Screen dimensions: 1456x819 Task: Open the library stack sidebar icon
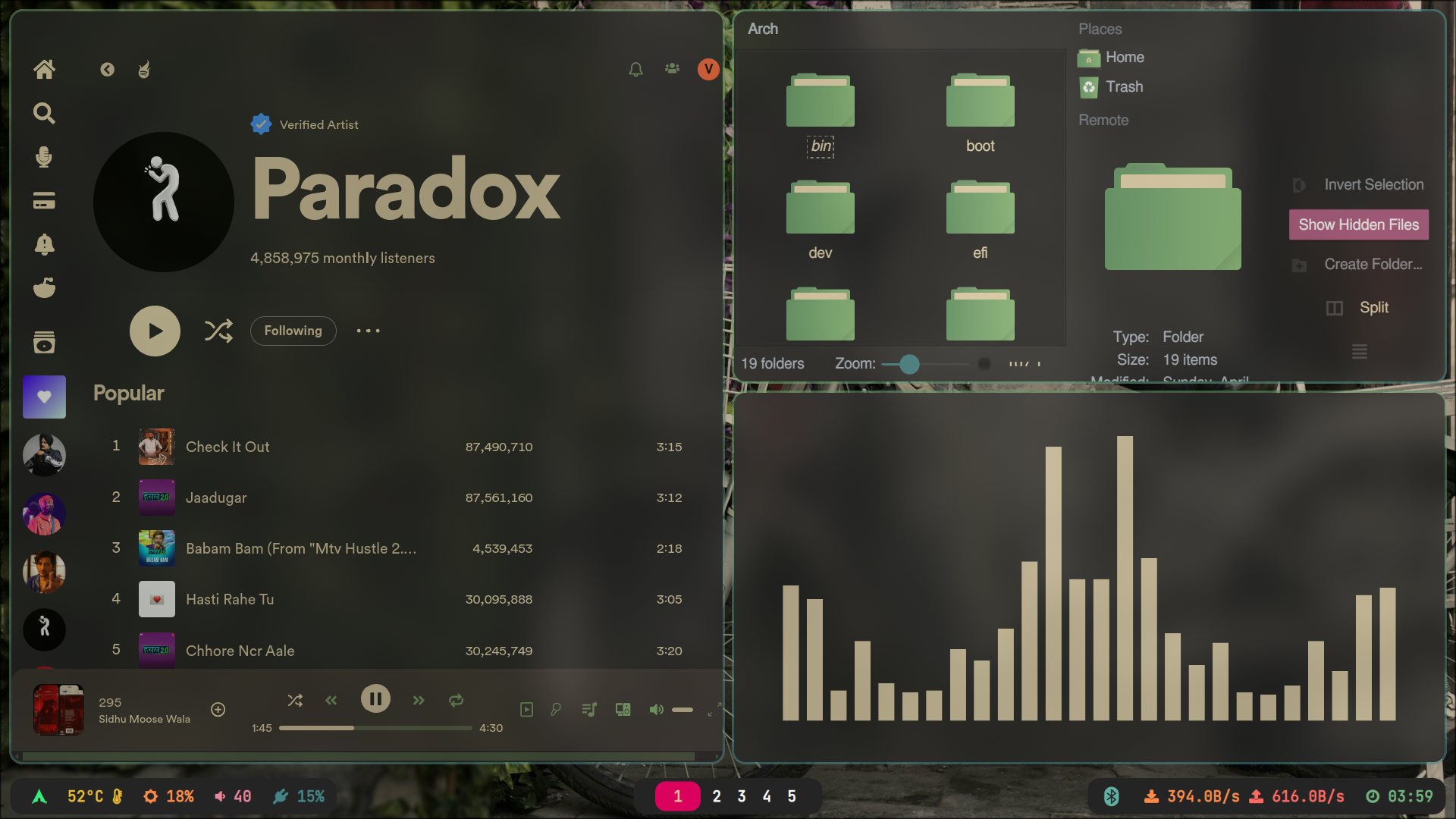tap(44, 343)
